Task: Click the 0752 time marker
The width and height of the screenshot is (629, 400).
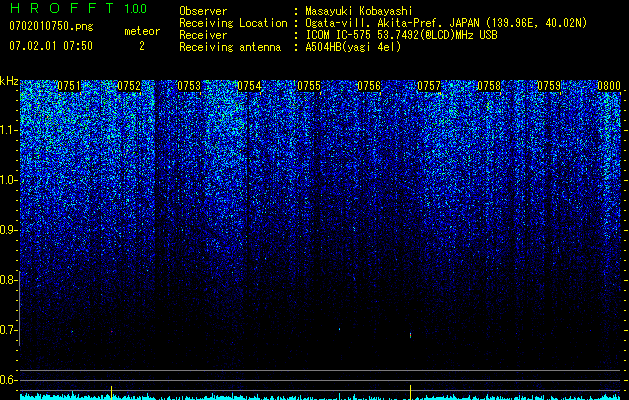Action: tap(129, 86)
